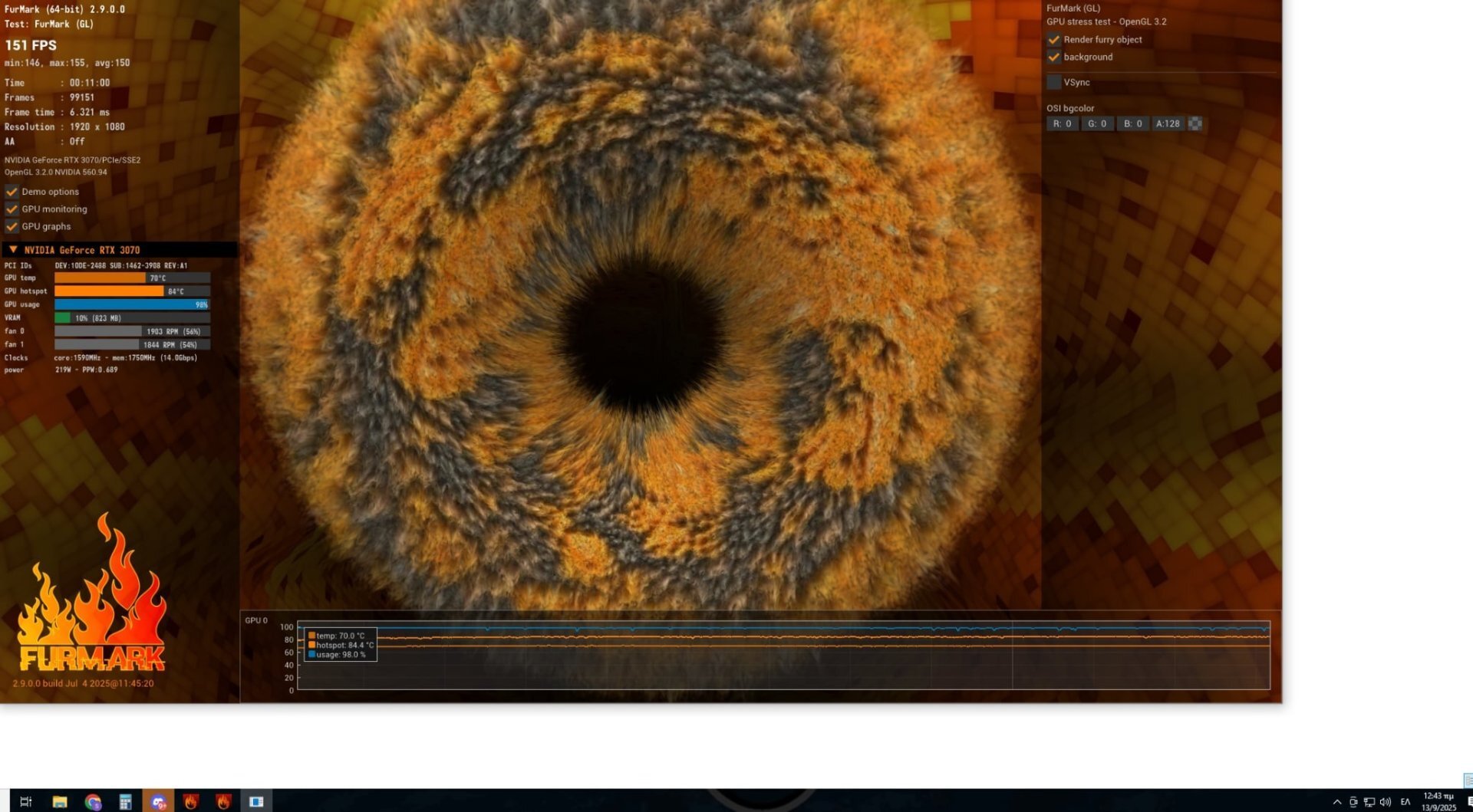Click the Clocks core:1590MHz line
Viewport: 1473px width, 812px height.
point(101,358)
